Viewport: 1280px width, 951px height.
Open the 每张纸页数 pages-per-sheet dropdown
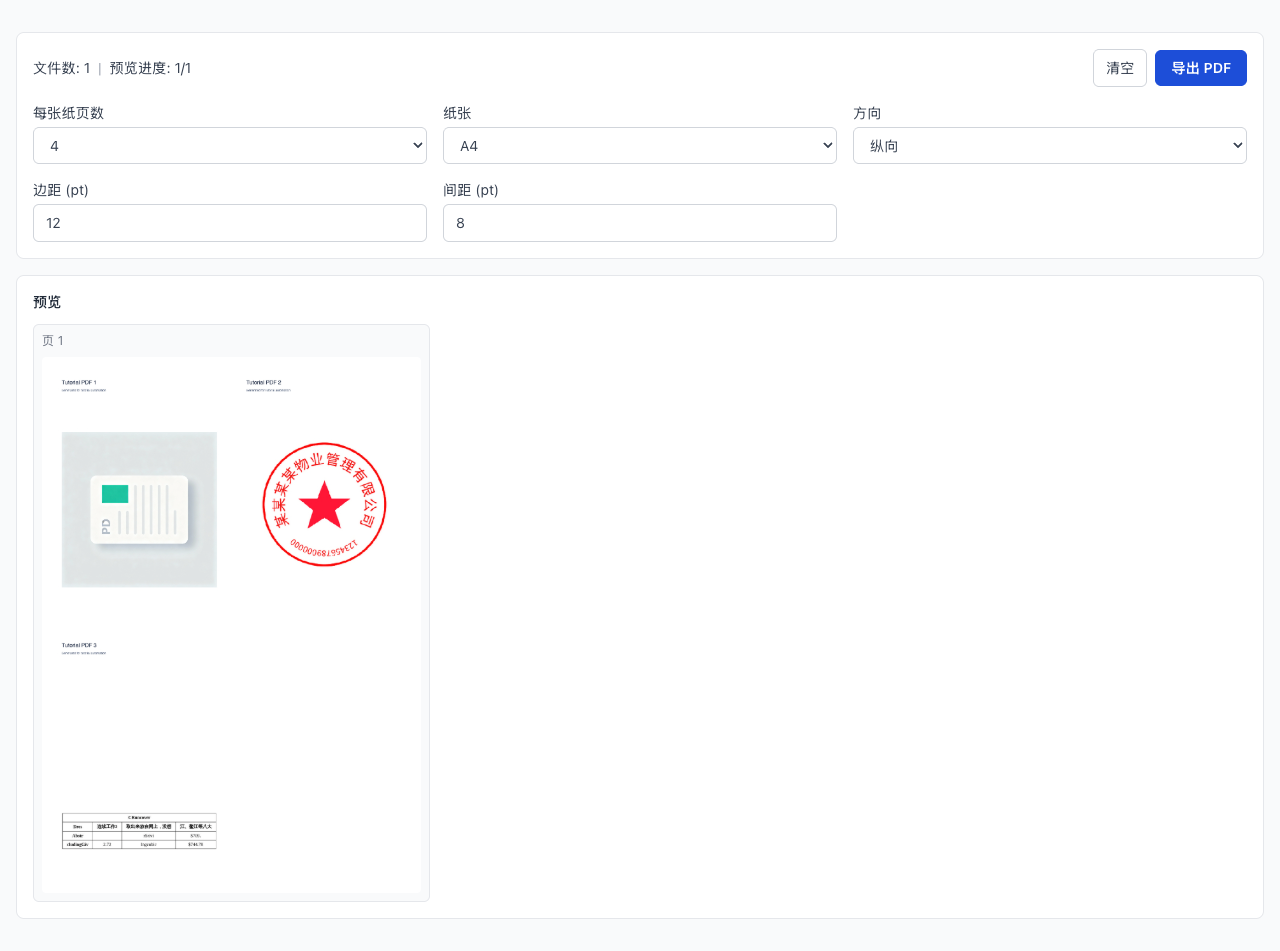point(230,145)
